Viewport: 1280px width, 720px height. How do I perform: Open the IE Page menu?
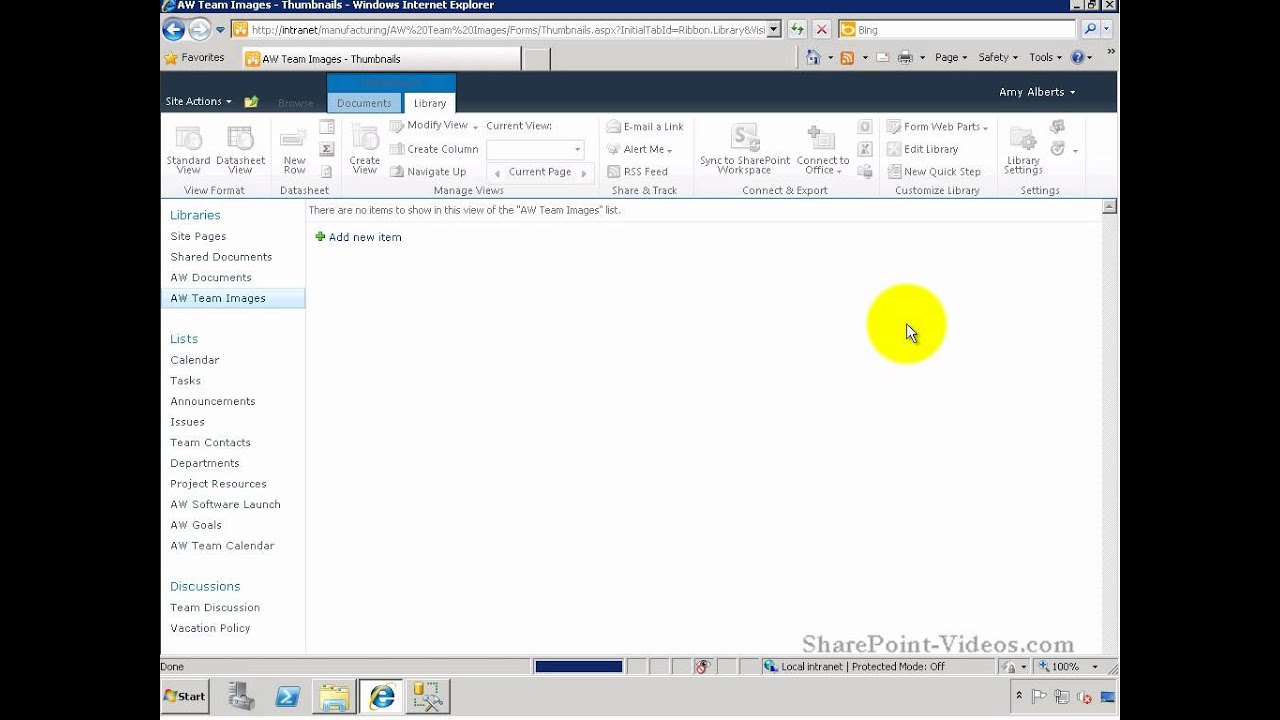[951, 57]
